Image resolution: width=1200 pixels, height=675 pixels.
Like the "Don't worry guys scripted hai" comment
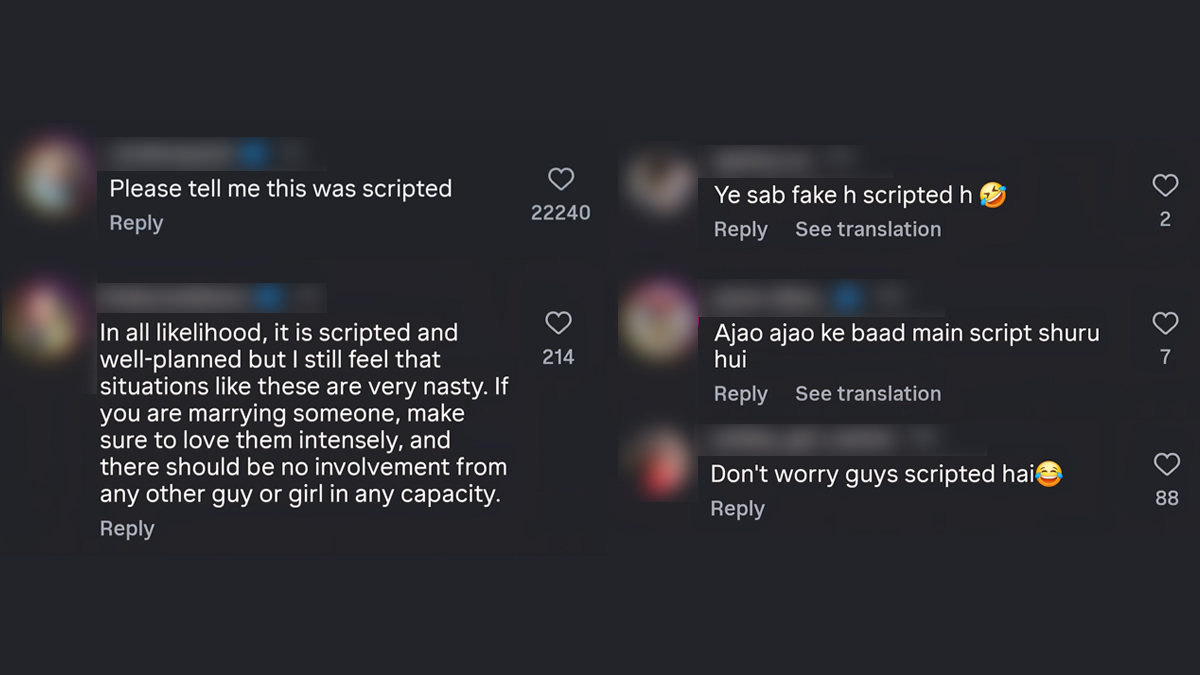(1166, 464)
